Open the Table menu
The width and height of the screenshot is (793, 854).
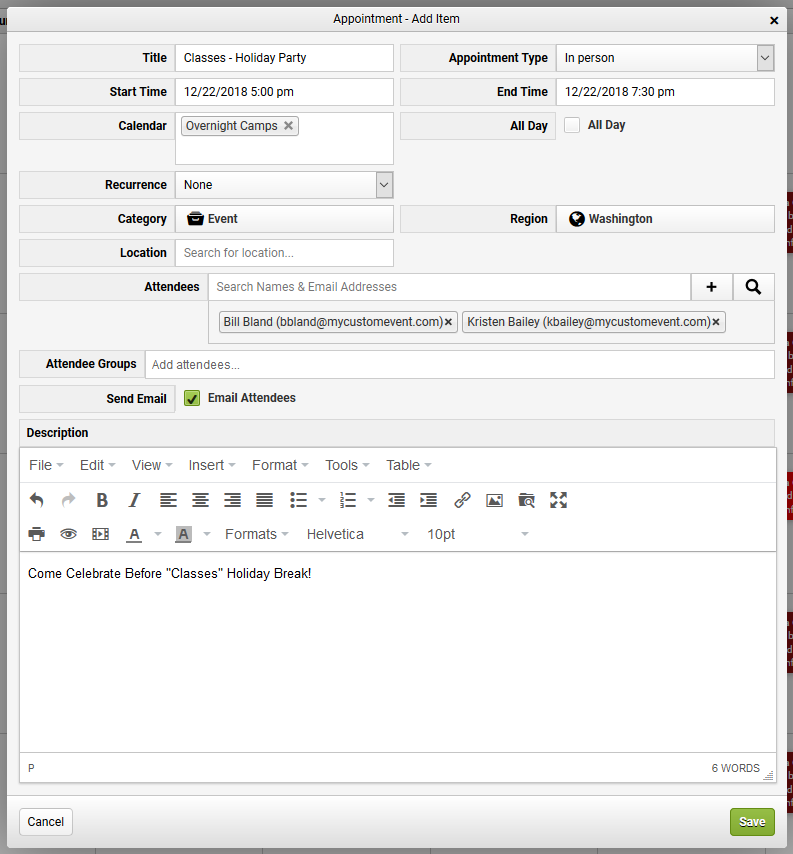coord(409,465)
